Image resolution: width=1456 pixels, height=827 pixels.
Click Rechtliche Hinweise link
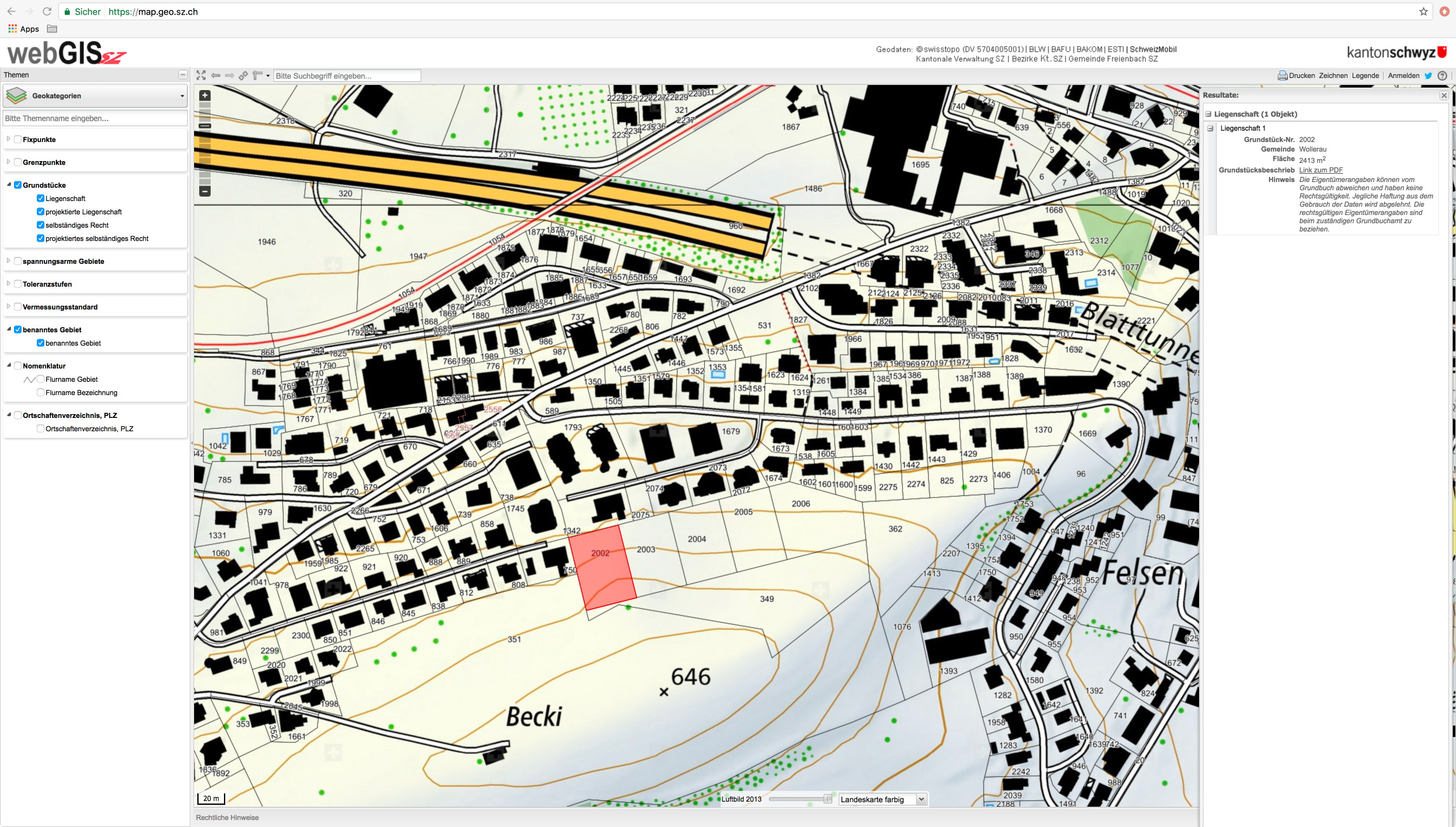click(x=227, y=817)
